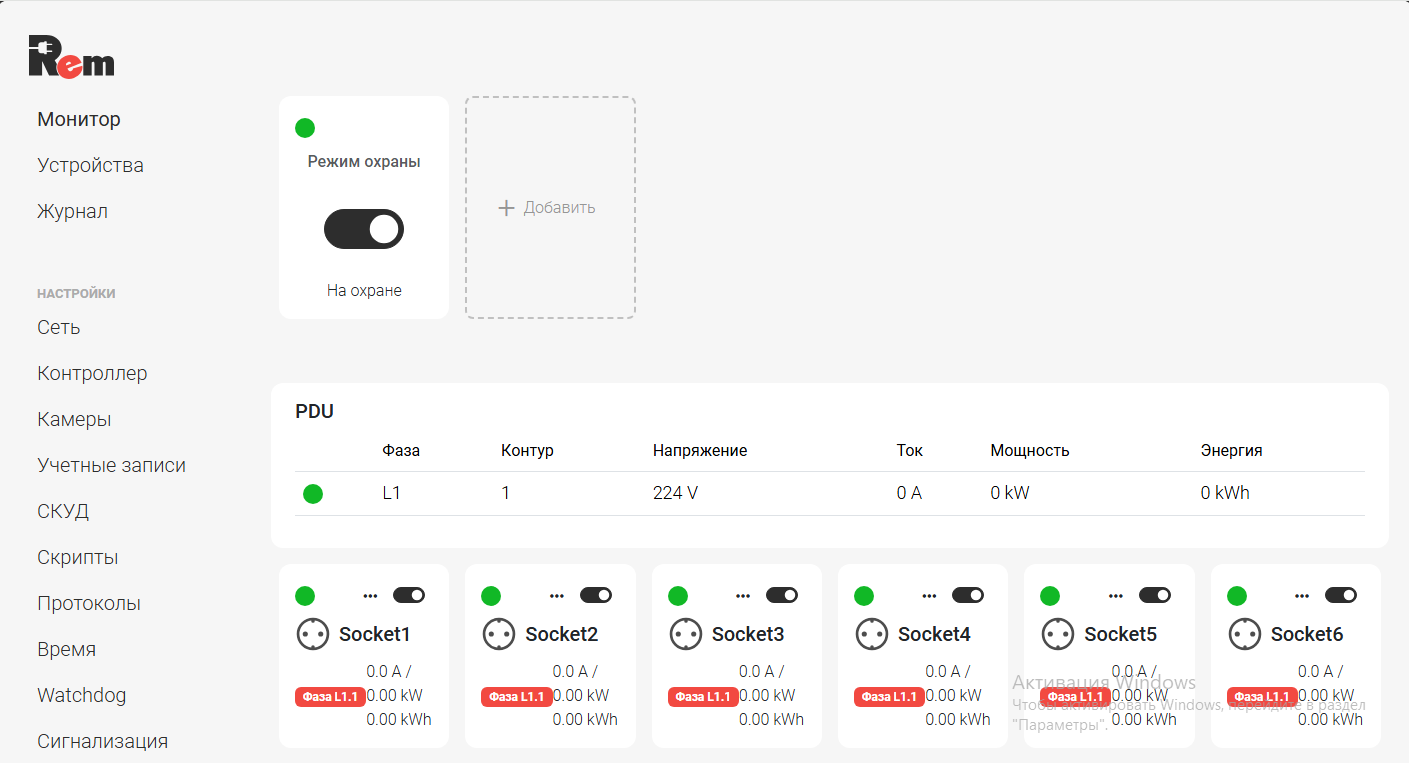Click the plus icon in Добавить card

tap(506, 208)
